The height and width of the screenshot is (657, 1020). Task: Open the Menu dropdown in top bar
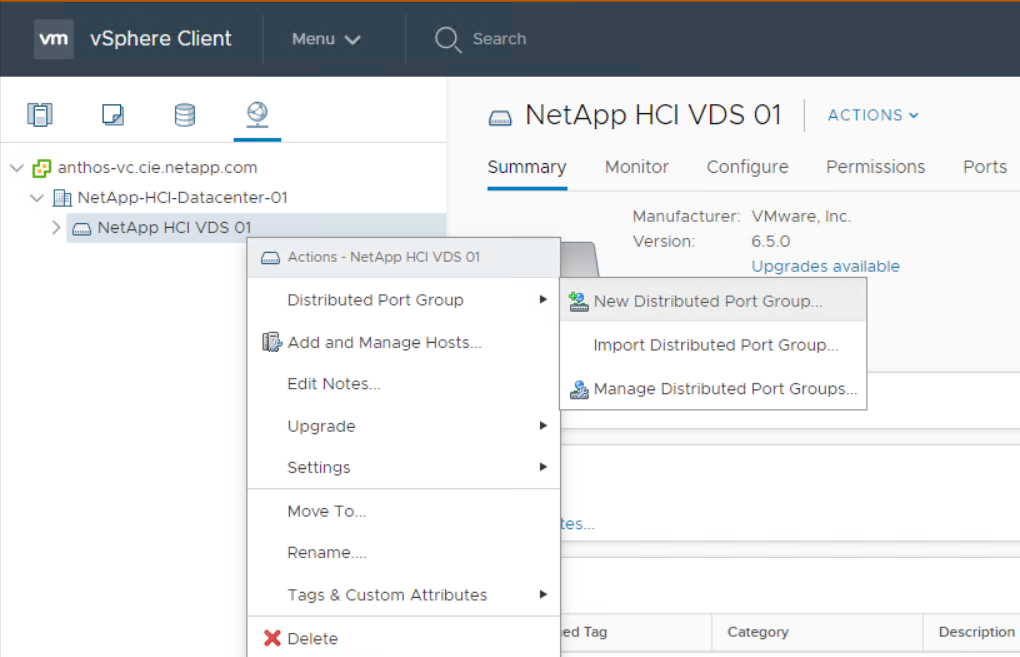325,39
